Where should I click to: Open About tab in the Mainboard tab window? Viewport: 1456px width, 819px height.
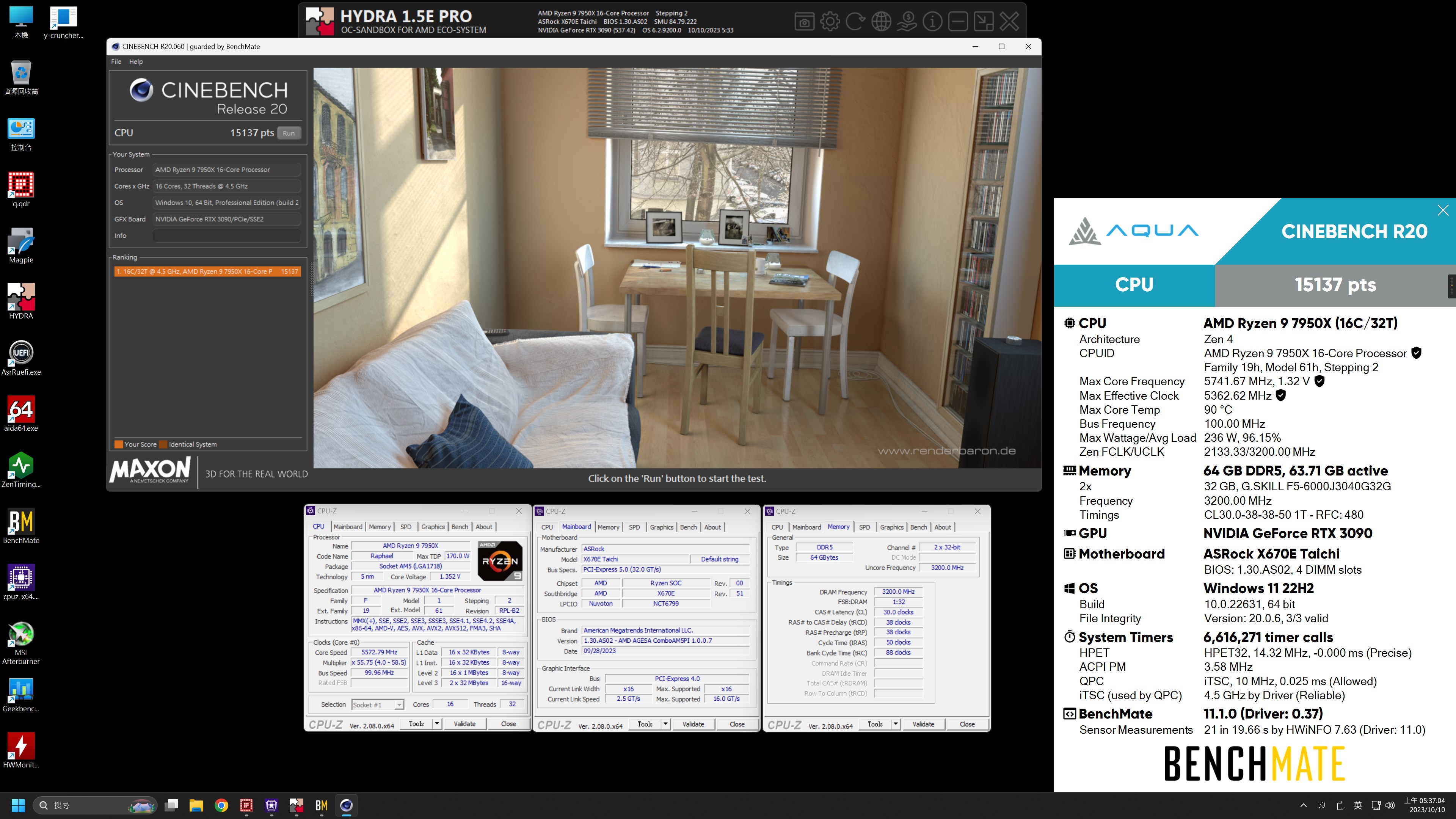[712, 527]
